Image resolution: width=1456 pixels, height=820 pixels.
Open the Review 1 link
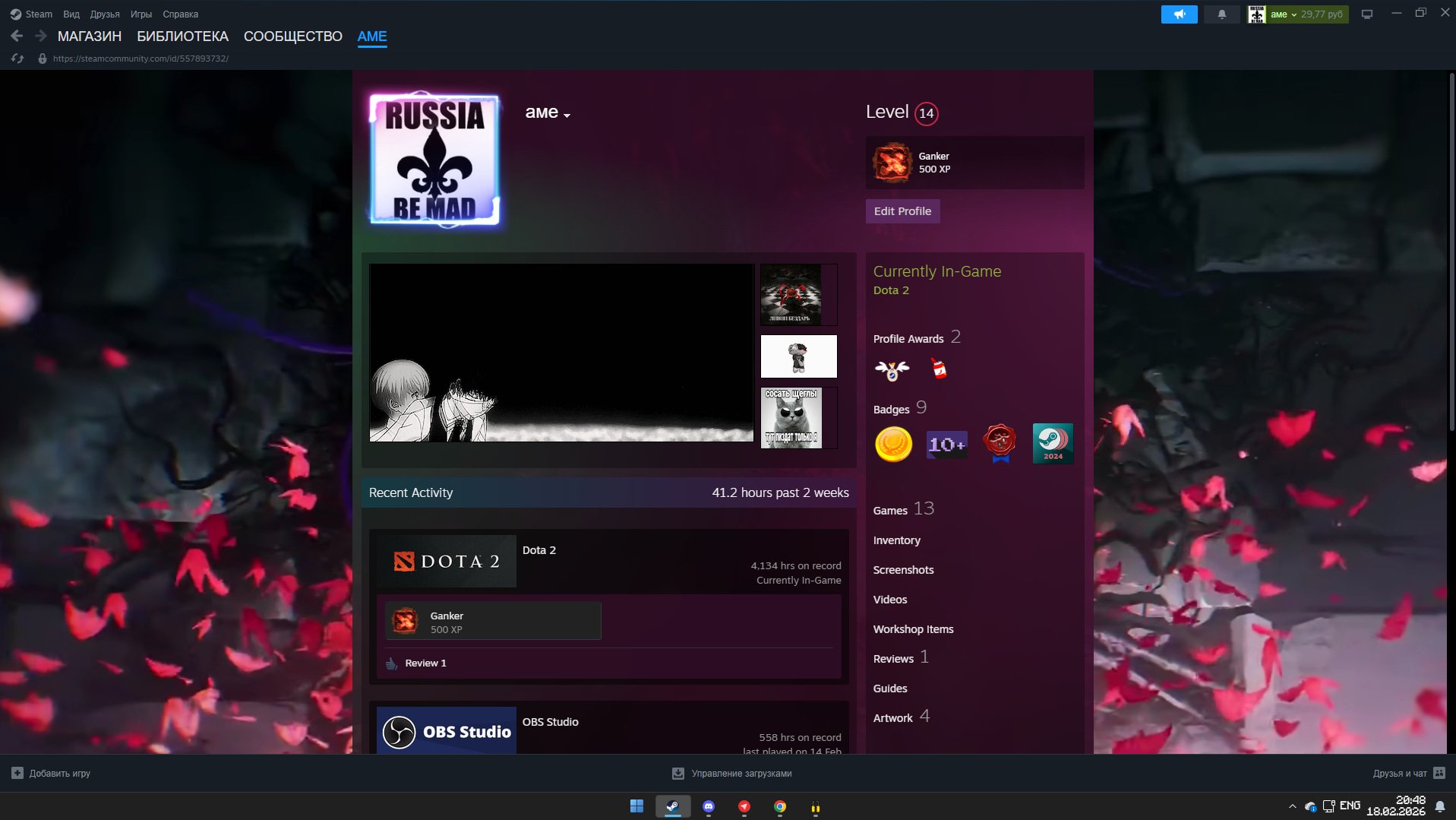coord(425,663)
